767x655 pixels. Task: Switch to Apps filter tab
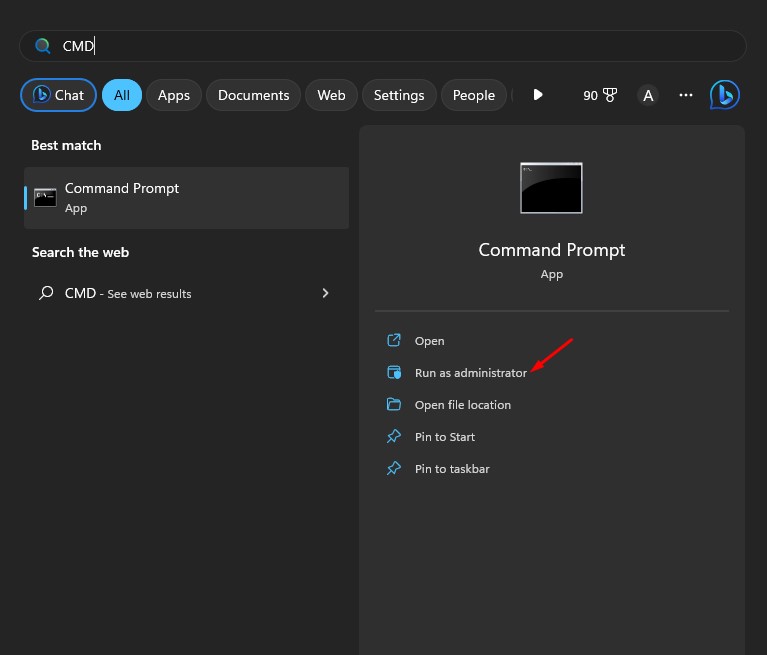click(174, 95)
